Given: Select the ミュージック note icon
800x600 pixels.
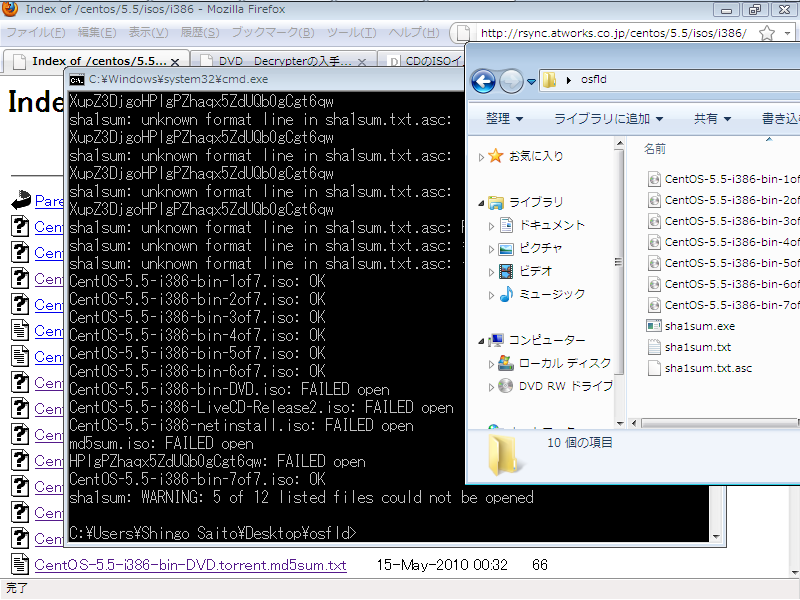Looking at the screenshot, I should pyautogui.click(x=506, y=293).
